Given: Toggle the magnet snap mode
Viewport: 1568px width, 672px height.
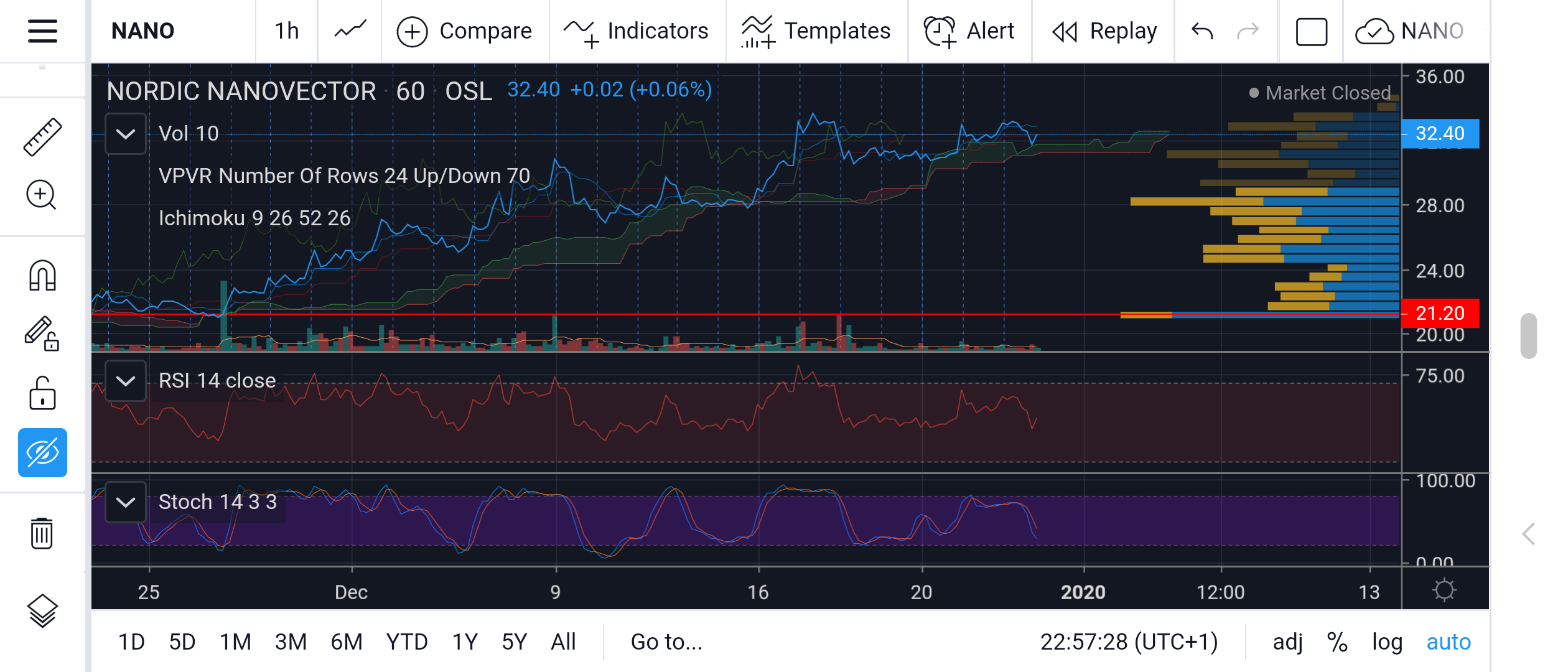Looking at the screenshot, I should pos(42,275).
